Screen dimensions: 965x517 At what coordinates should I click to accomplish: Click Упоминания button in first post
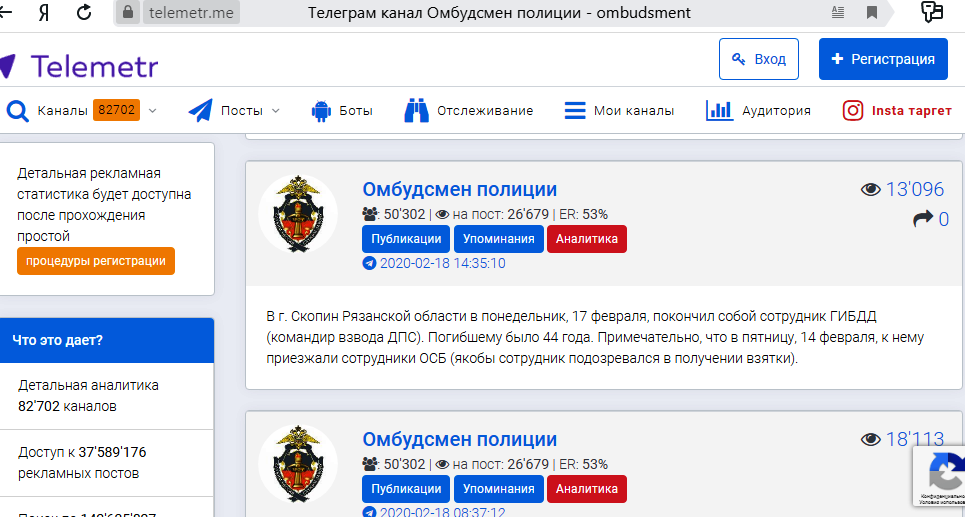point(499,239)
